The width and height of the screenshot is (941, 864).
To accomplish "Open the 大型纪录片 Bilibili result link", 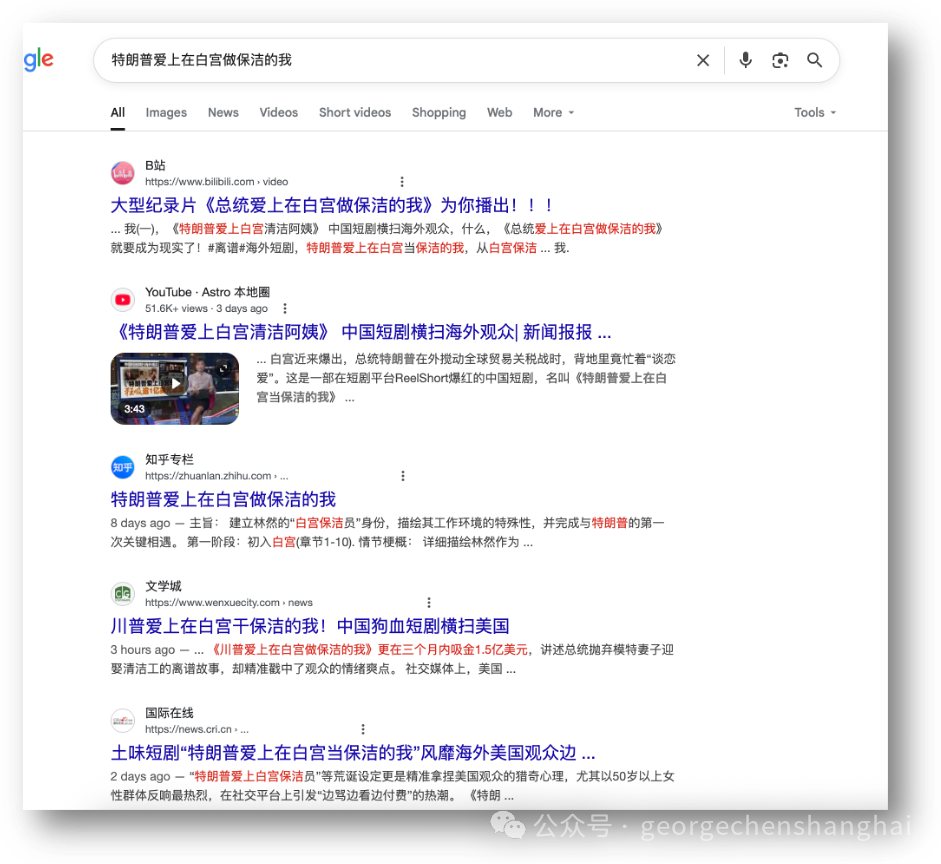I will [332, 205].
